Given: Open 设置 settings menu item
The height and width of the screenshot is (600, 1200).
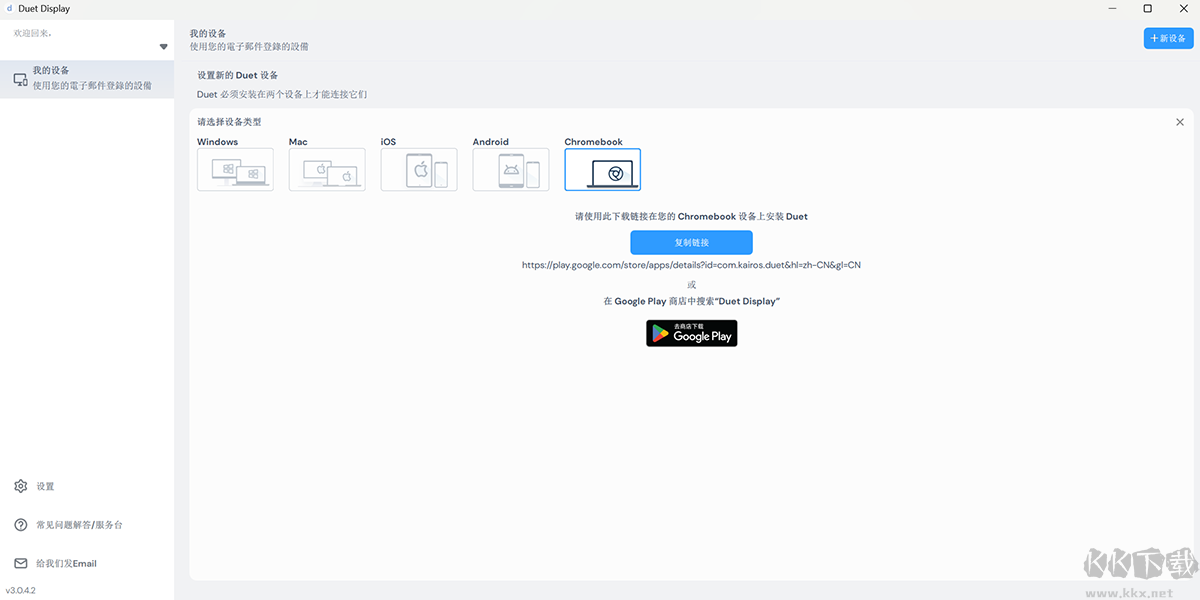Looking at the screenshot, I should click(x=45, y=486).
